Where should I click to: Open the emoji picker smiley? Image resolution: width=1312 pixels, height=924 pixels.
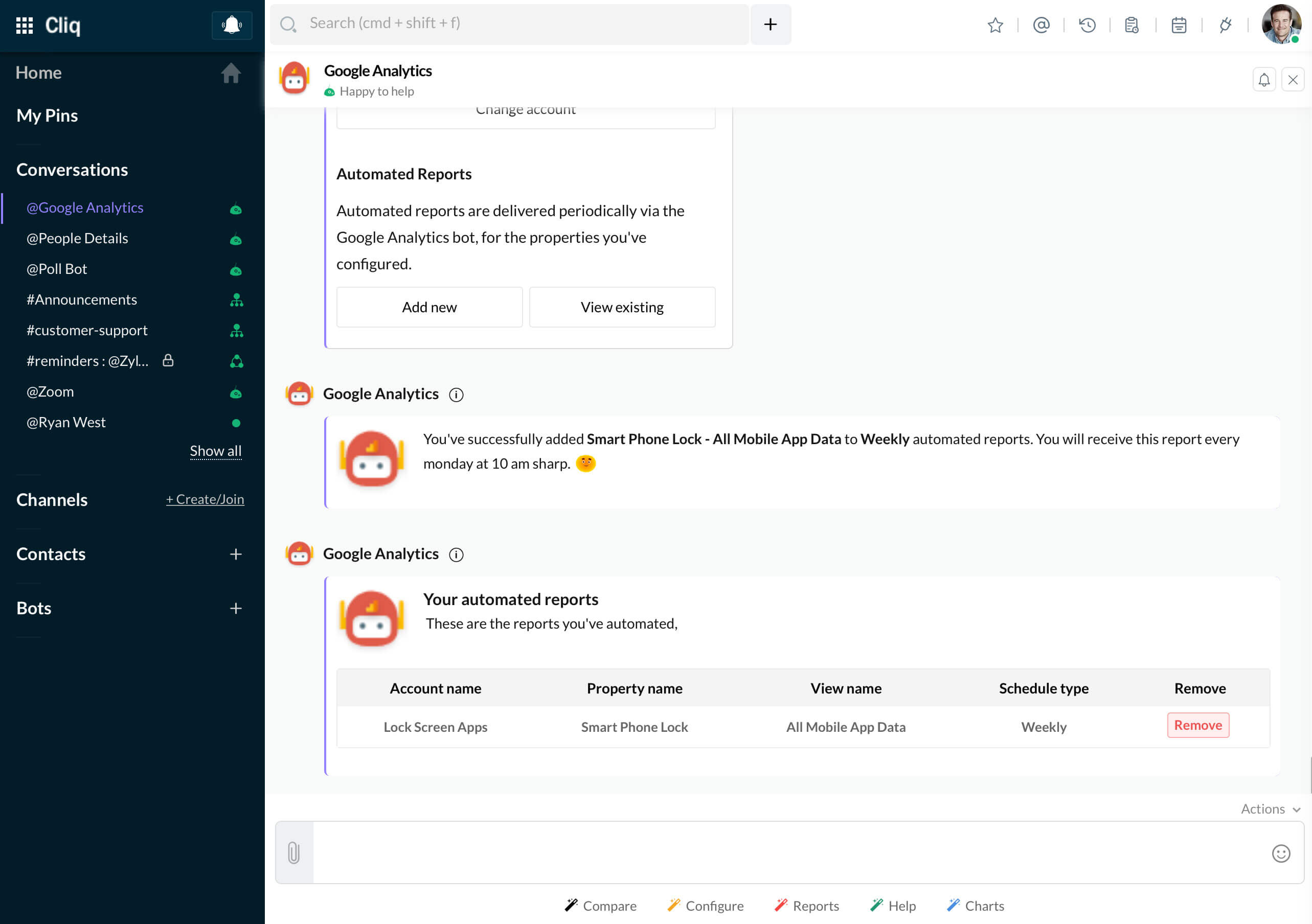coord(1281,853)
